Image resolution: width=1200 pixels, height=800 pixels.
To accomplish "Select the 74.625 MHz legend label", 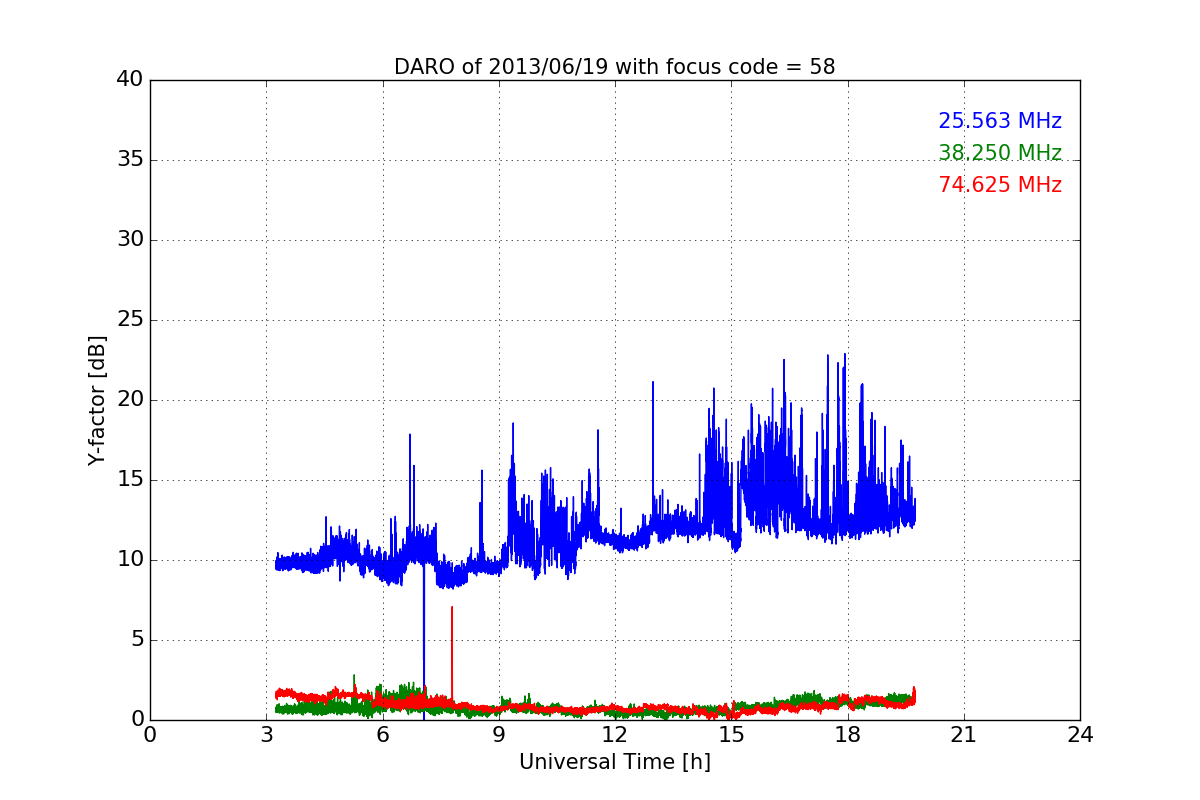I will 1000,185.
